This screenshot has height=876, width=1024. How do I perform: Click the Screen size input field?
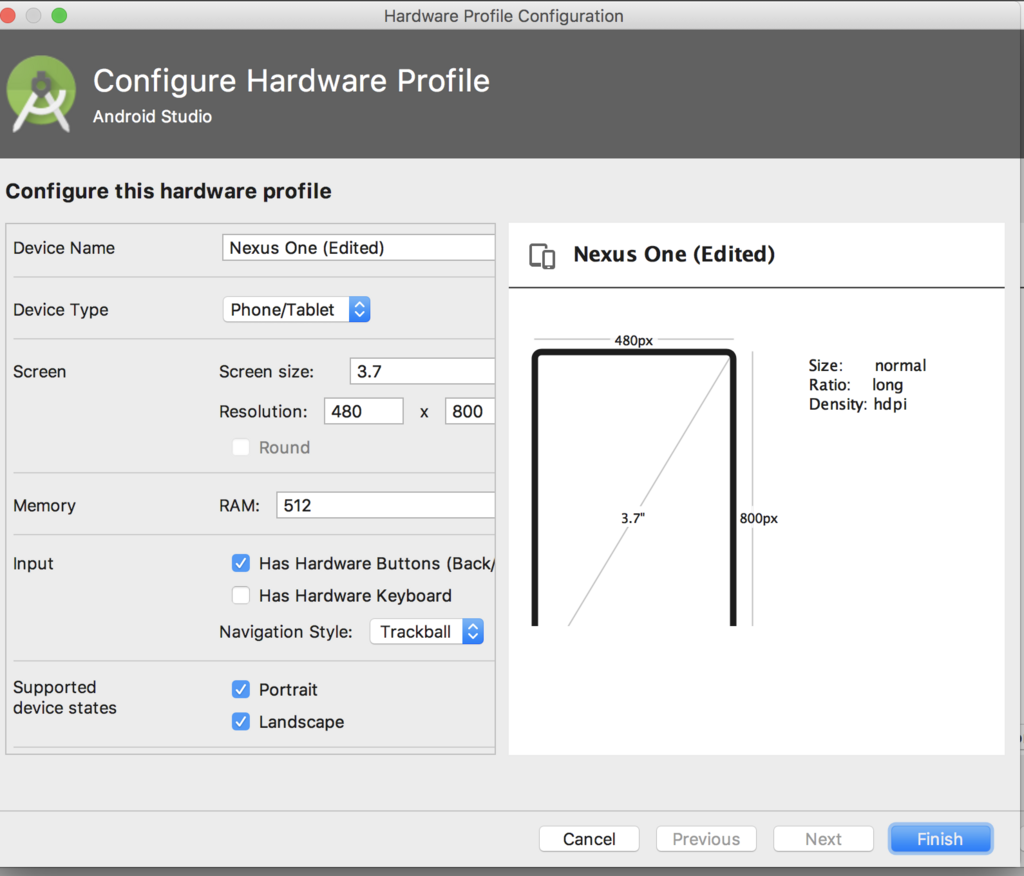coord(423,371)
